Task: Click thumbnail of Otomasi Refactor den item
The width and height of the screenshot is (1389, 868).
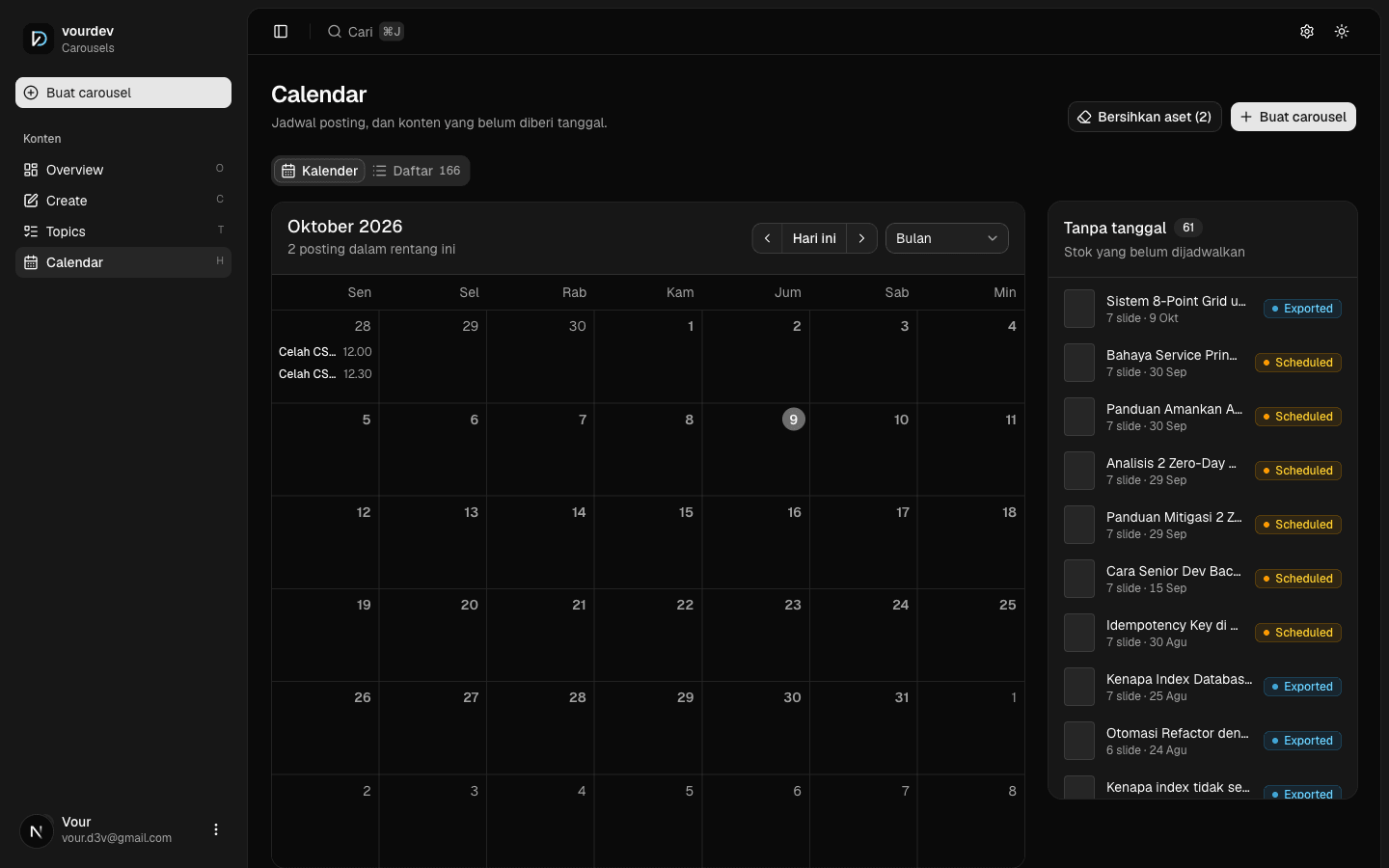Action: point(1079,741)
